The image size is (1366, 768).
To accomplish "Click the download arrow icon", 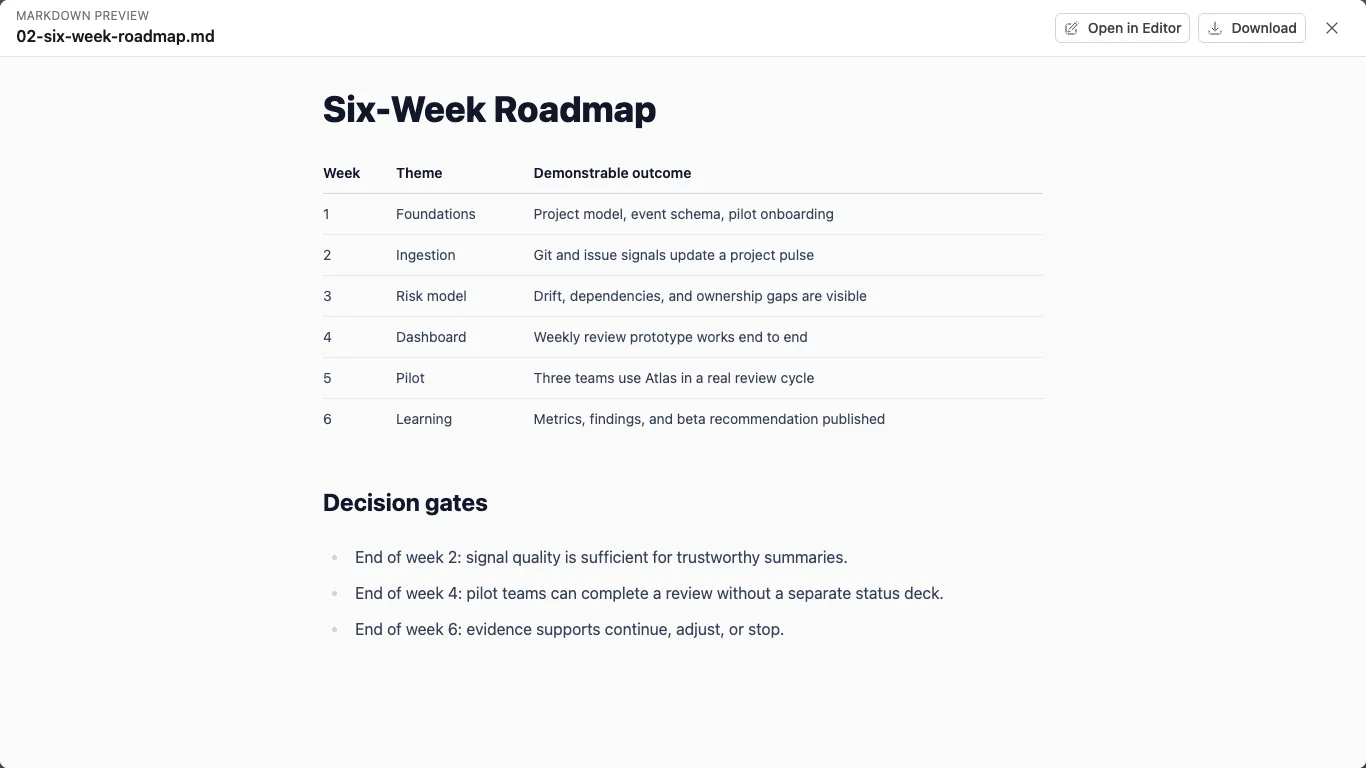I will click(x=1215, y=28).
